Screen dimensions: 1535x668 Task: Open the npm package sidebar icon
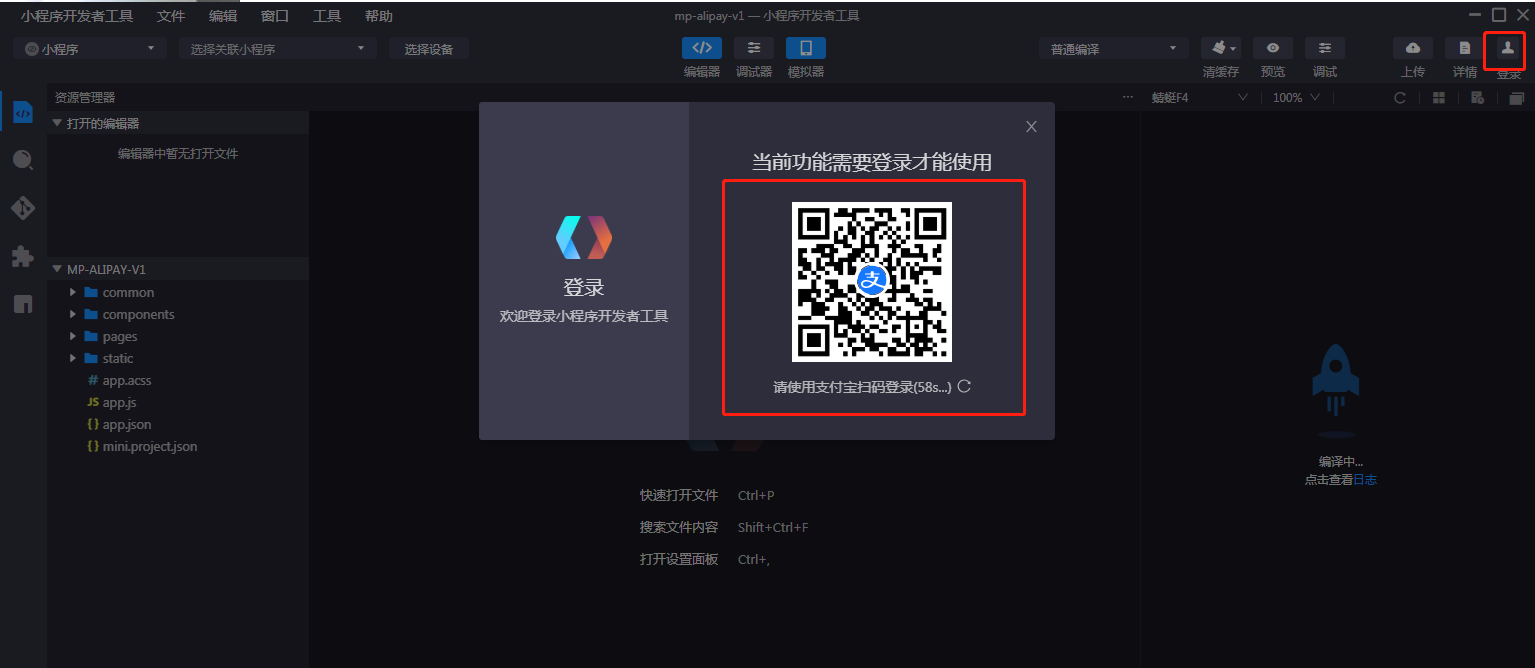coord(22,305)
